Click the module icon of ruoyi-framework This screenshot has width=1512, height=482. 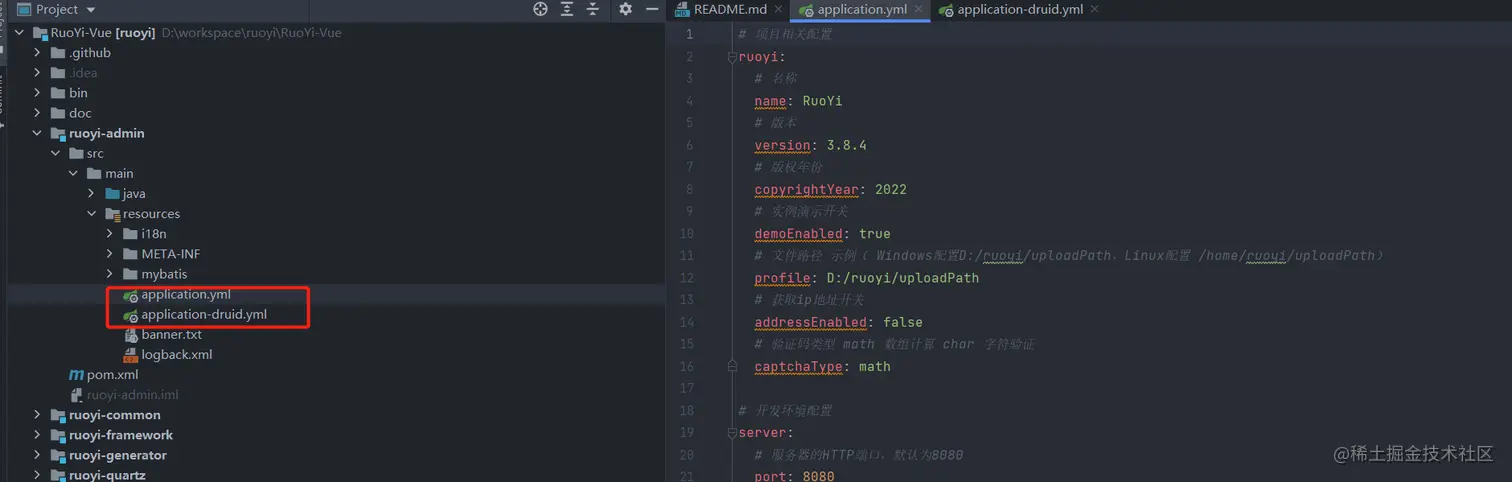[x=58, y=435]
